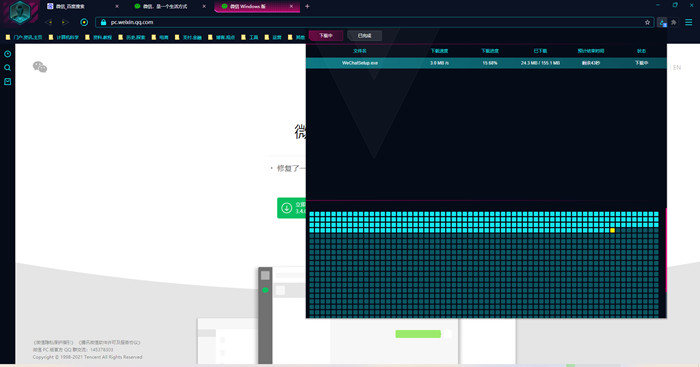Bookmark this page with the star icon

click(x=647, y=22)
